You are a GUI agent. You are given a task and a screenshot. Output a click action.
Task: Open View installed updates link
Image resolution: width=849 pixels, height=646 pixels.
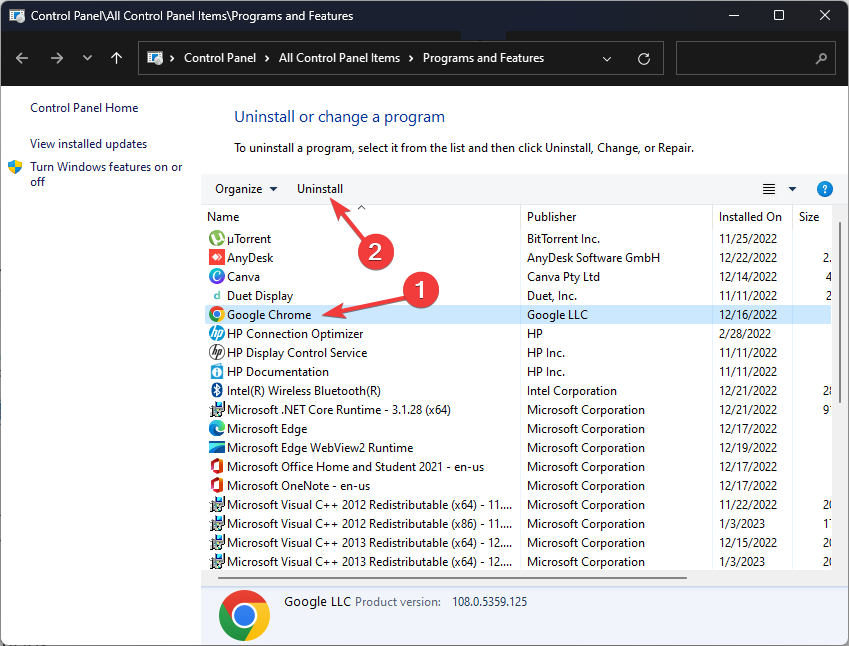click(88, 144)
